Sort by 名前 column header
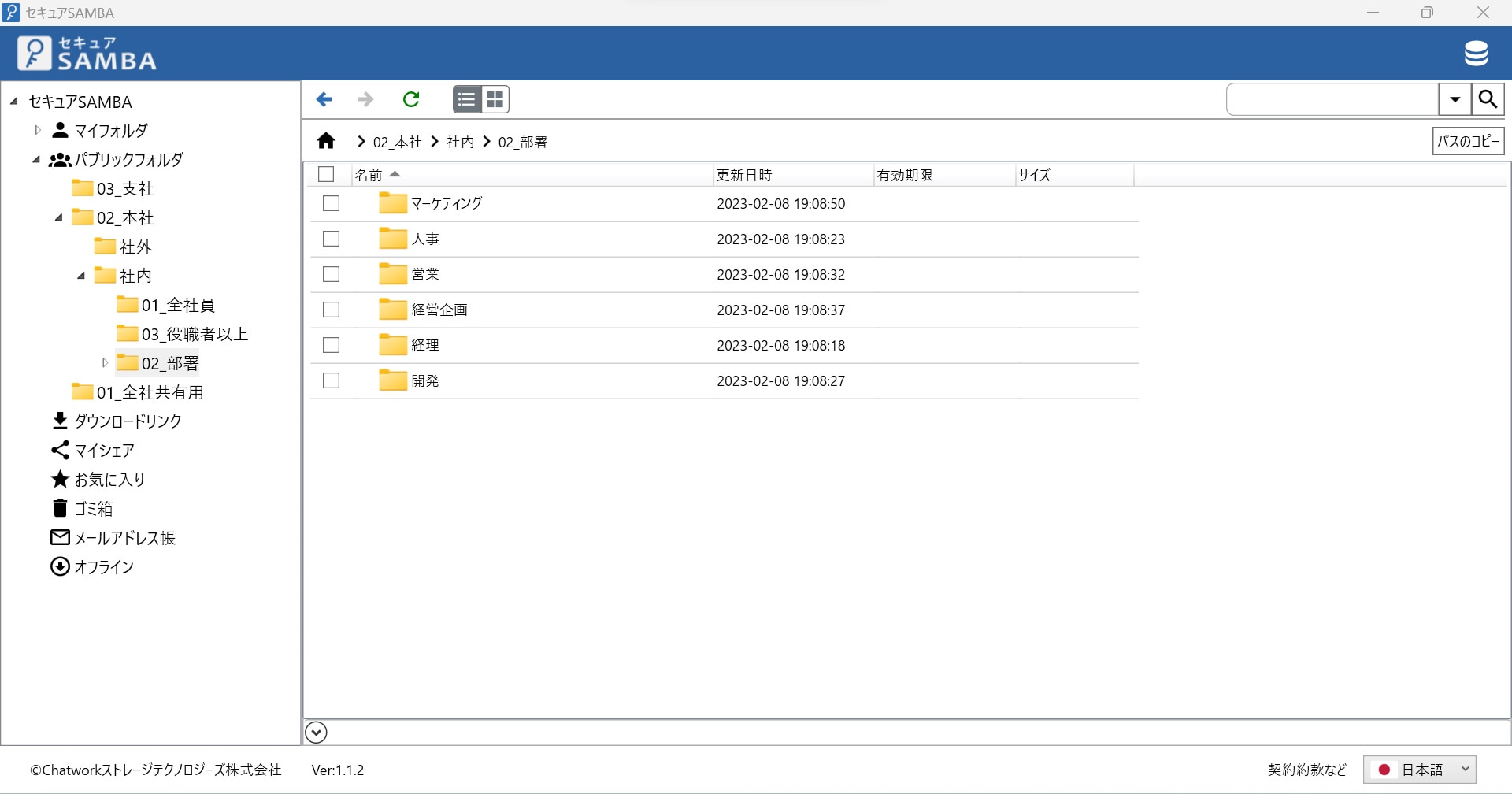This screenshot has height=794, width=1512. (532, 175)
